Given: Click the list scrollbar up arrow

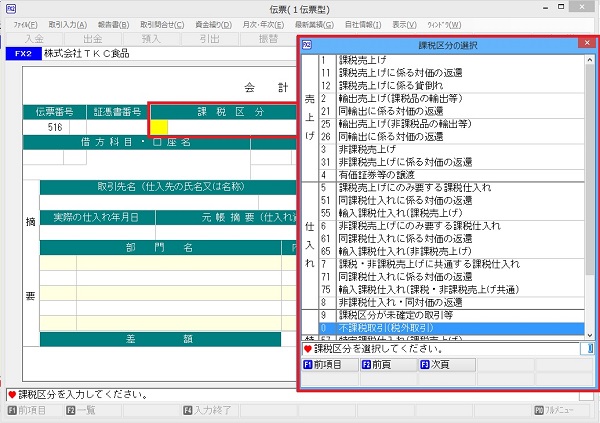Looking at the screenshot, I should click(590, 60).
